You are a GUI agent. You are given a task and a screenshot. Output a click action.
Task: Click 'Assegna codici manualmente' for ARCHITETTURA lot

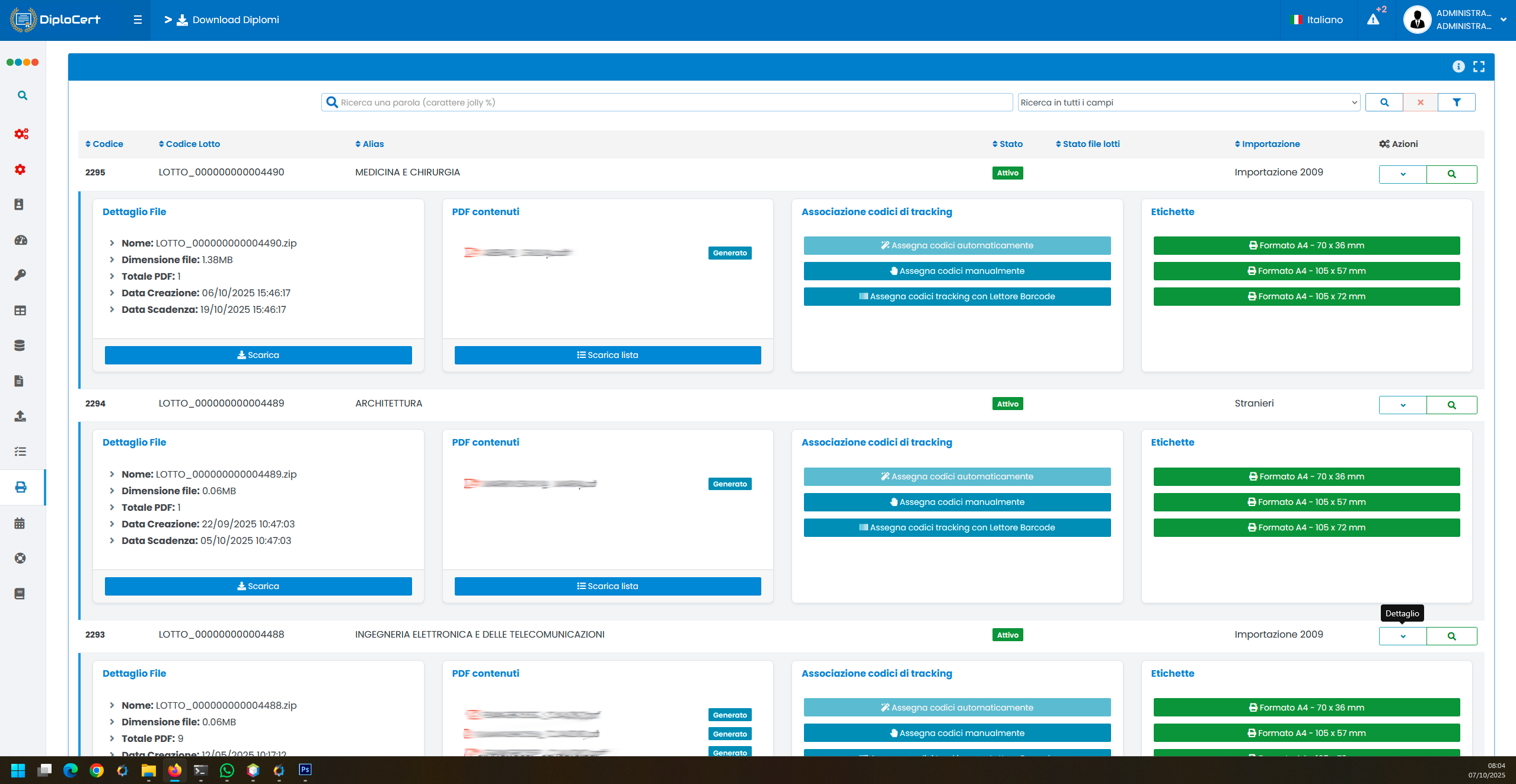pyautogui.click(x=957, y=502)
